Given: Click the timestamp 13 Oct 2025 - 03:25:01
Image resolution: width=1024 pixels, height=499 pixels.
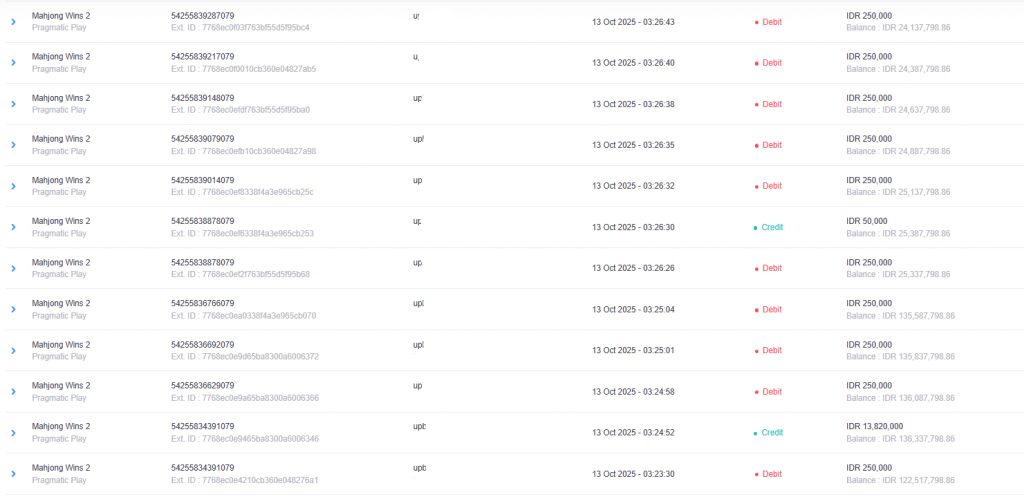Looking at the screenshot, I should click(x=633, y=350).
